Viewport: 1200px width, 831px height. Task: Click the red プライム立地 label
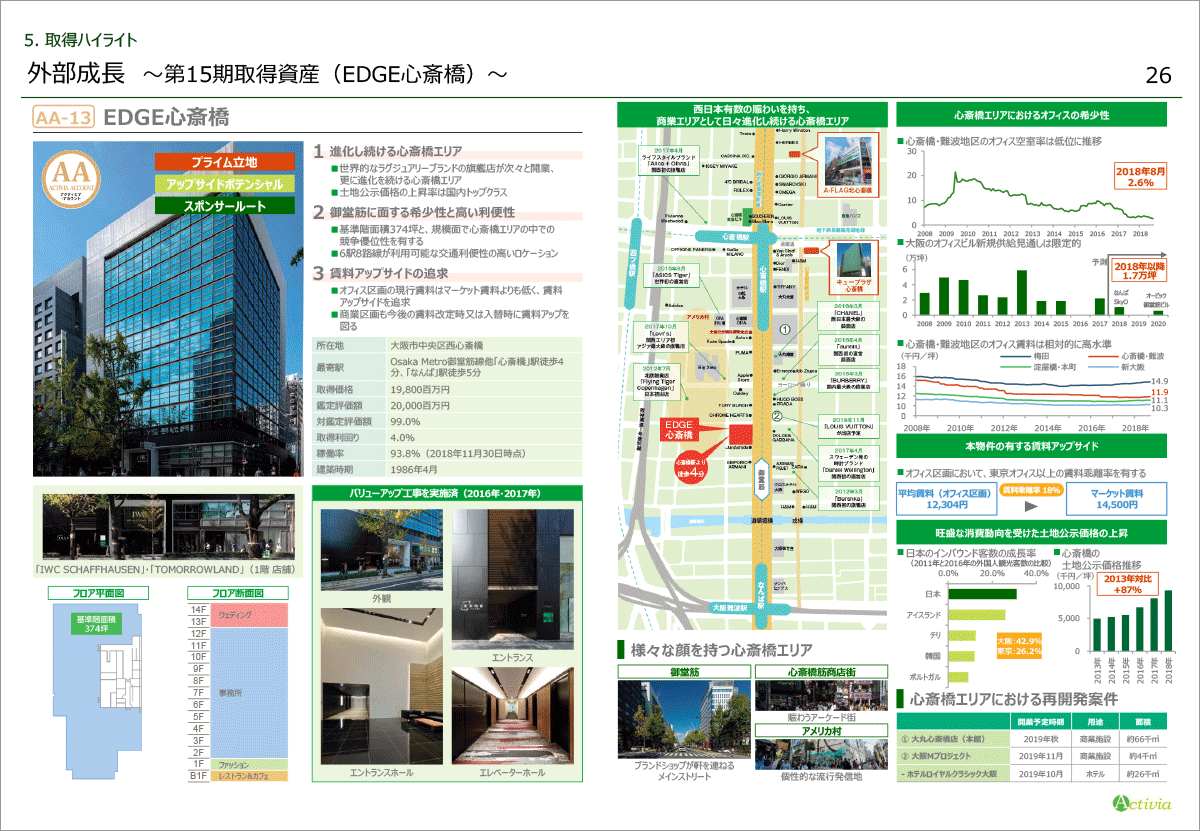click(225, 162)
